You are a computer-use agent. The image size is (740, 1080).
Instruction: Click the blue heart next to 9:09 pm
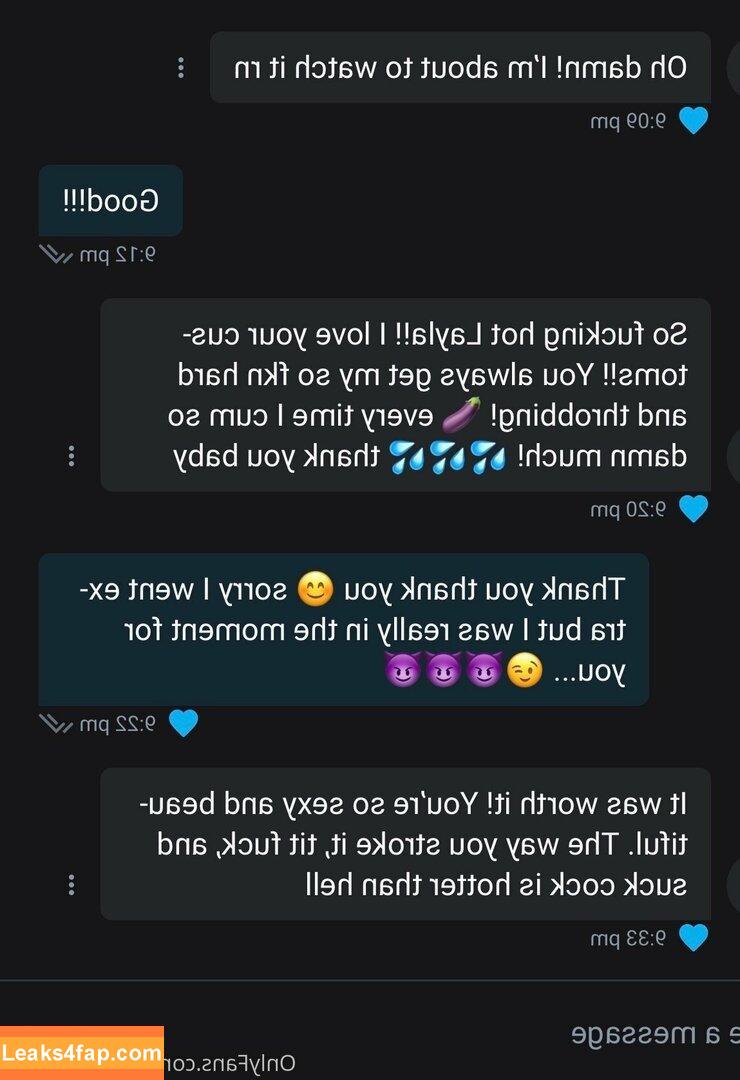(x=693, y=121)
